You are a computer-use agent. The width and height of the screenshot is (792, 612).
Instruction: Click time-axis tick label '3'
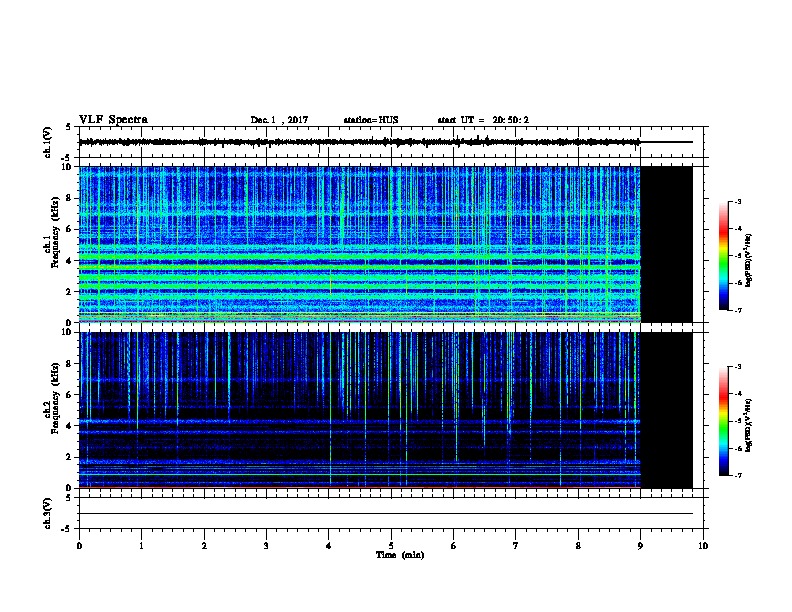(266, 545)
